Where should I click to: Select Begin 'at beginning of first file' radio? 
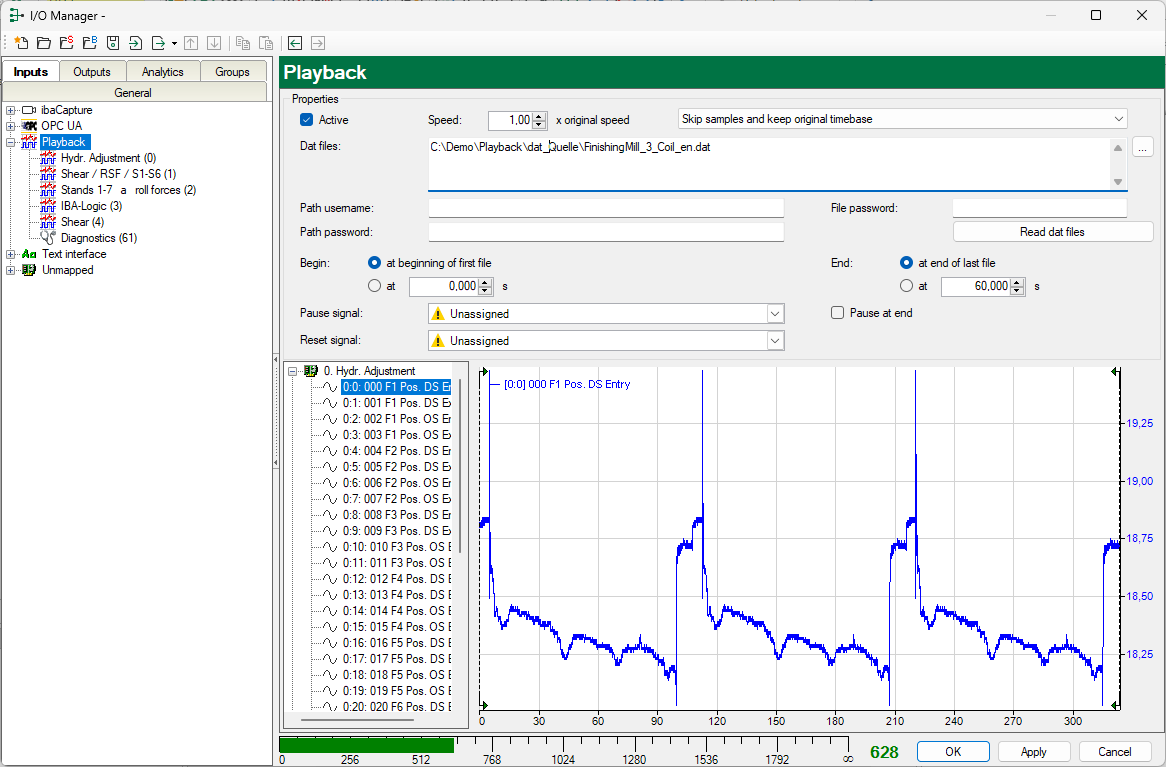375,263
